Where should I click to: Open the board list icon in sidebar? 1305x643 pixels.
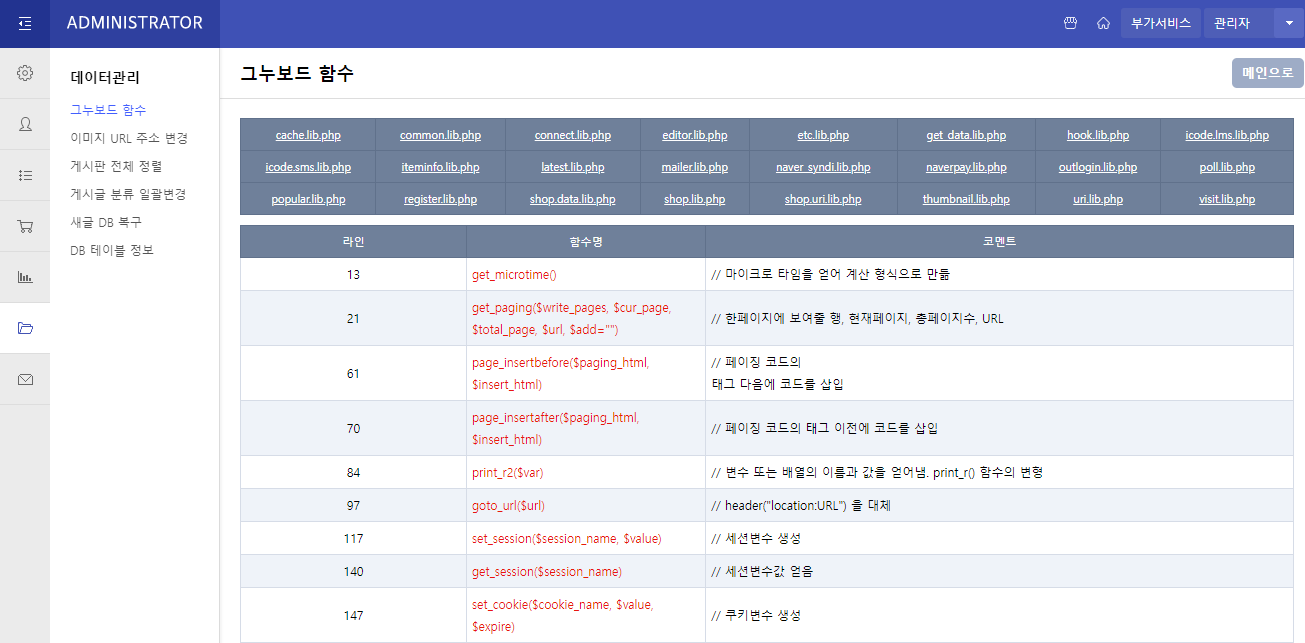coord(25,175)
